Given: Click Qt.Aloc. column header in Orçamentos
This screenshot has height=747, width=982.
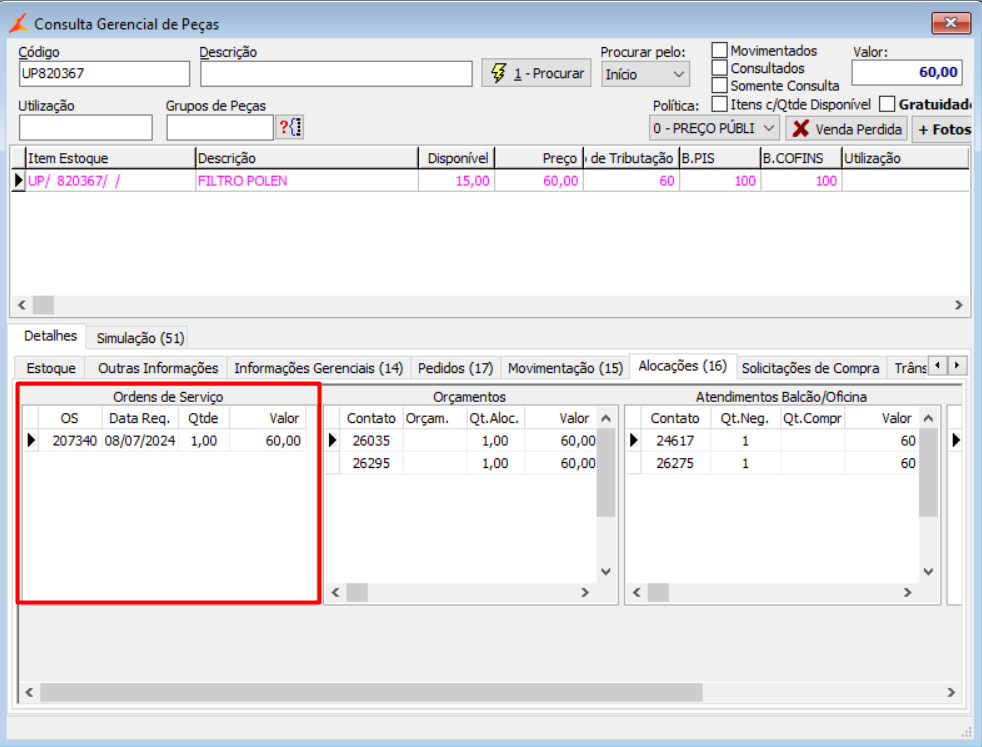Looking at the screenshot, I should click(496, 418).
